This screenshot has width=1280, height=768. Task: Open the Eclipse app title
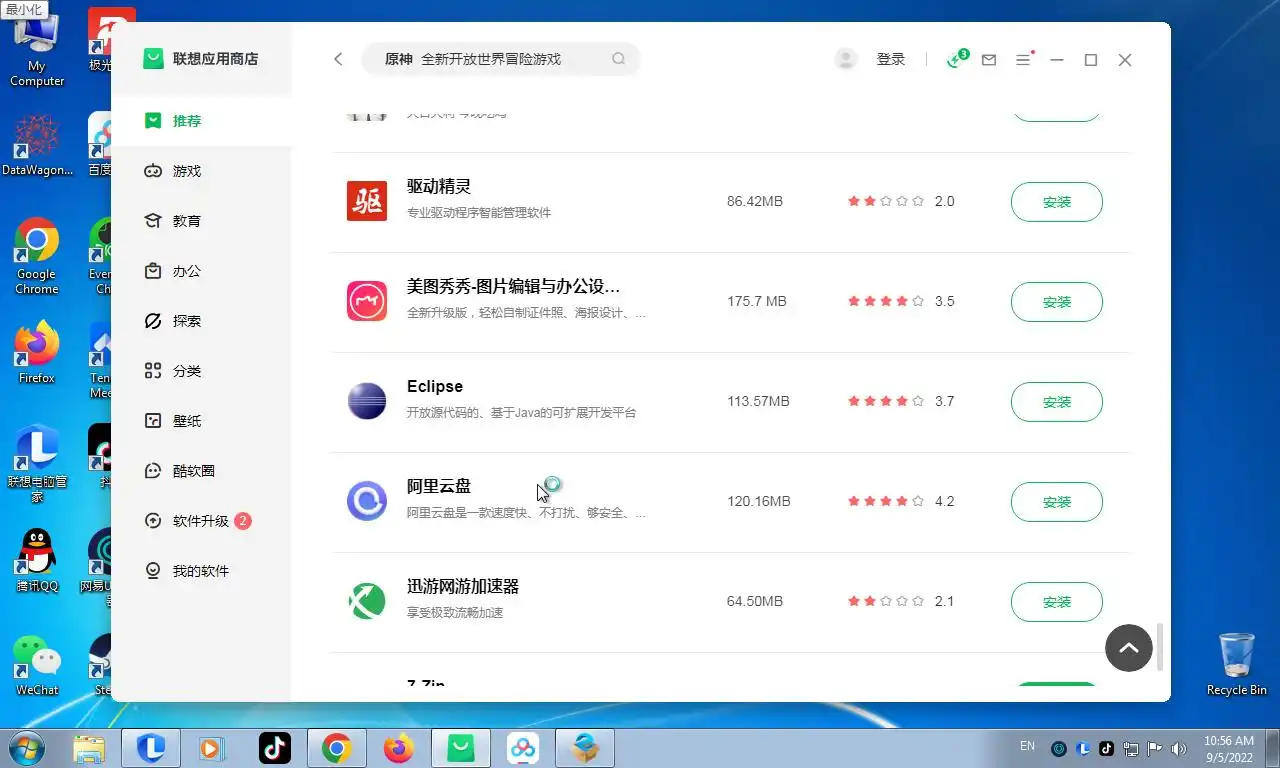point(435,387)
